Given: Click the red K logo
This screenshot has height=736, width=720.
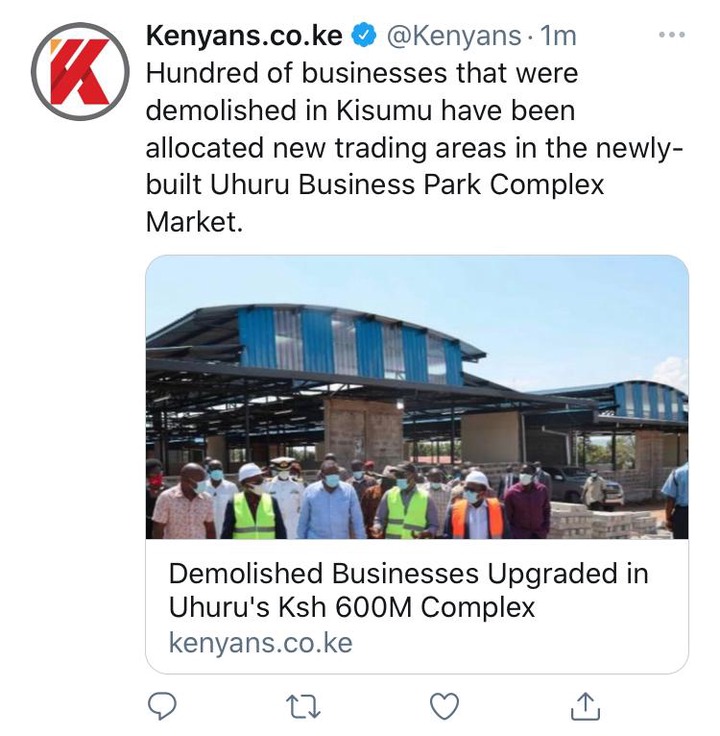Looking at the screenshot, I should 80,71.
